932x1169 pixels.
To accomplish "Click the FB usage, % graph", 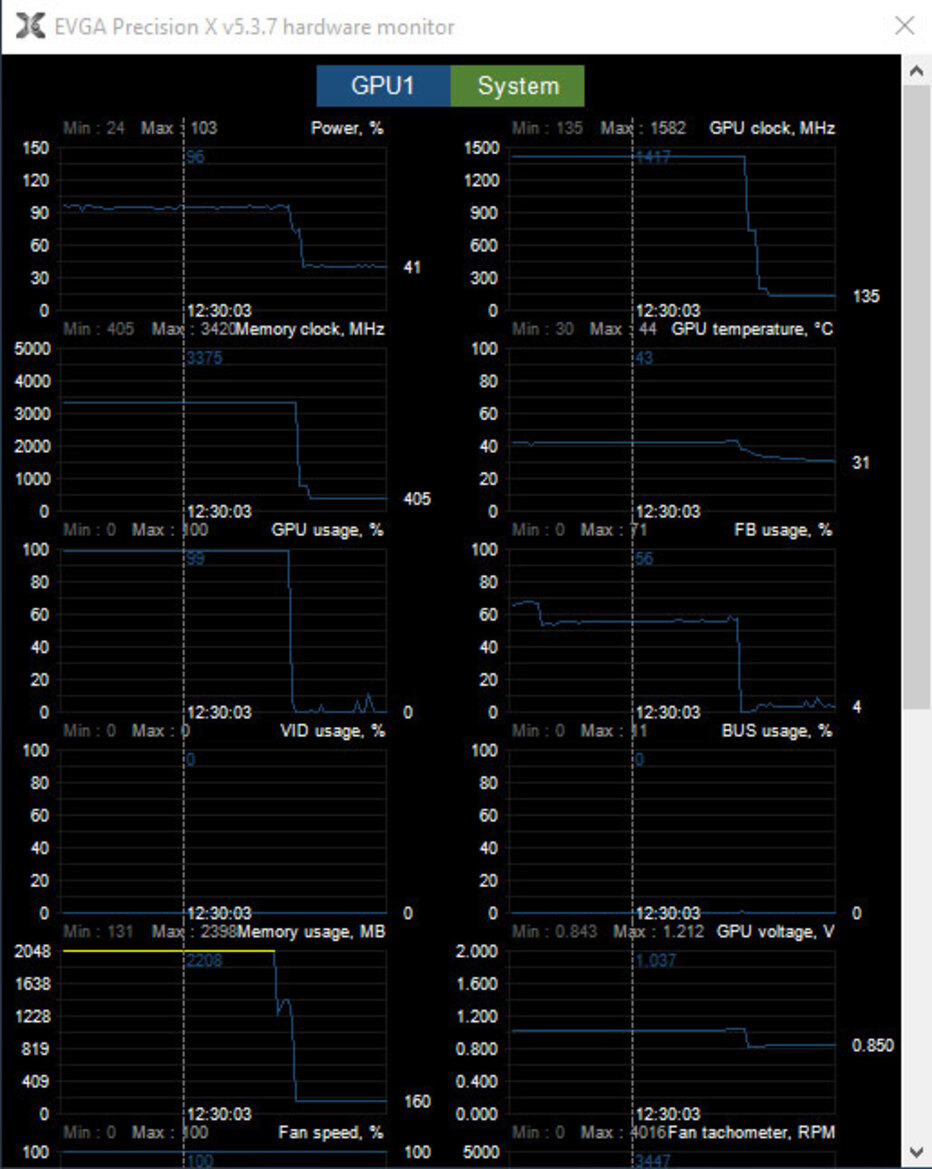I will (673, 630).
